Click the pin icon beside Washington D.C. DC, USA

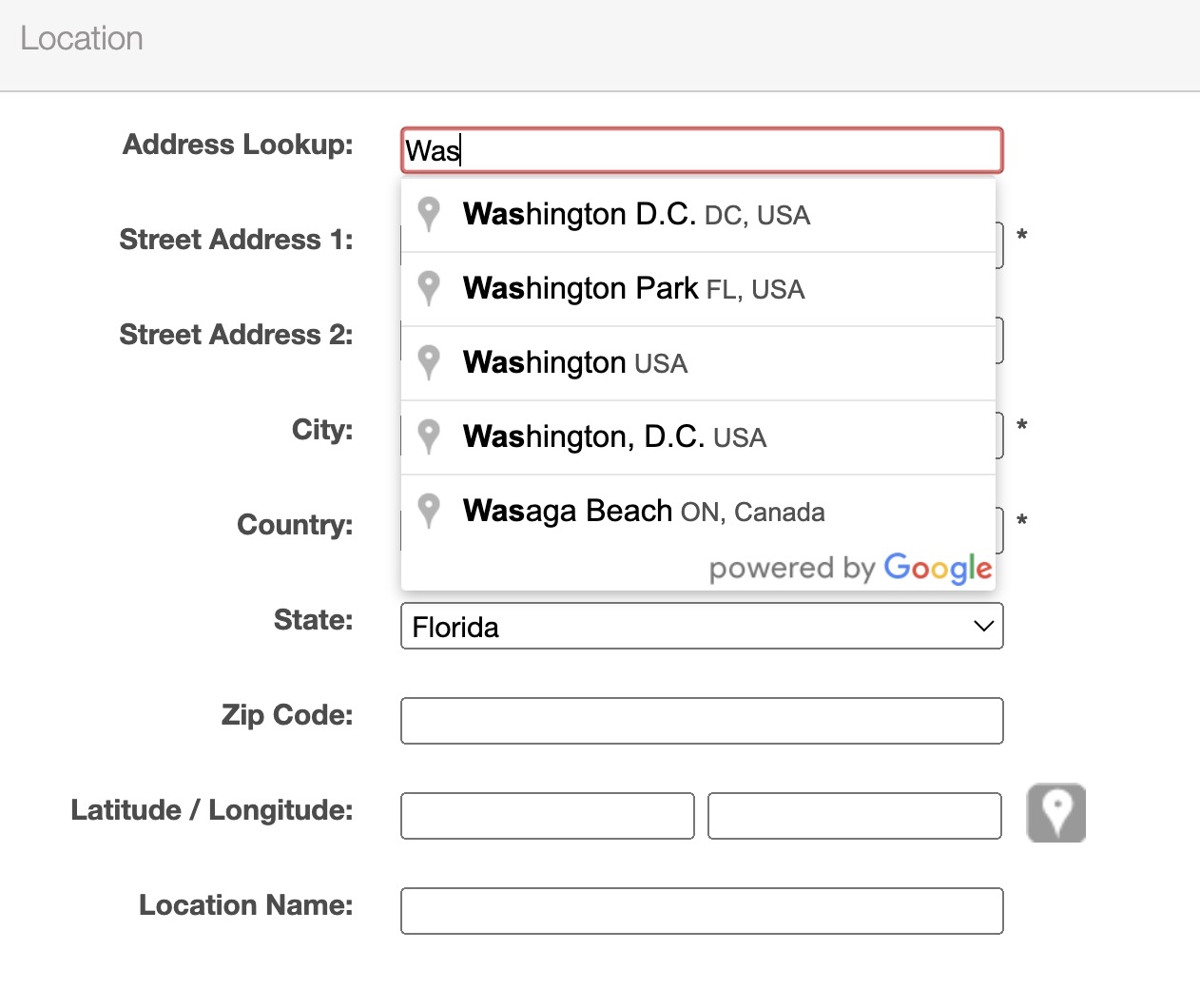click(429, 214)
